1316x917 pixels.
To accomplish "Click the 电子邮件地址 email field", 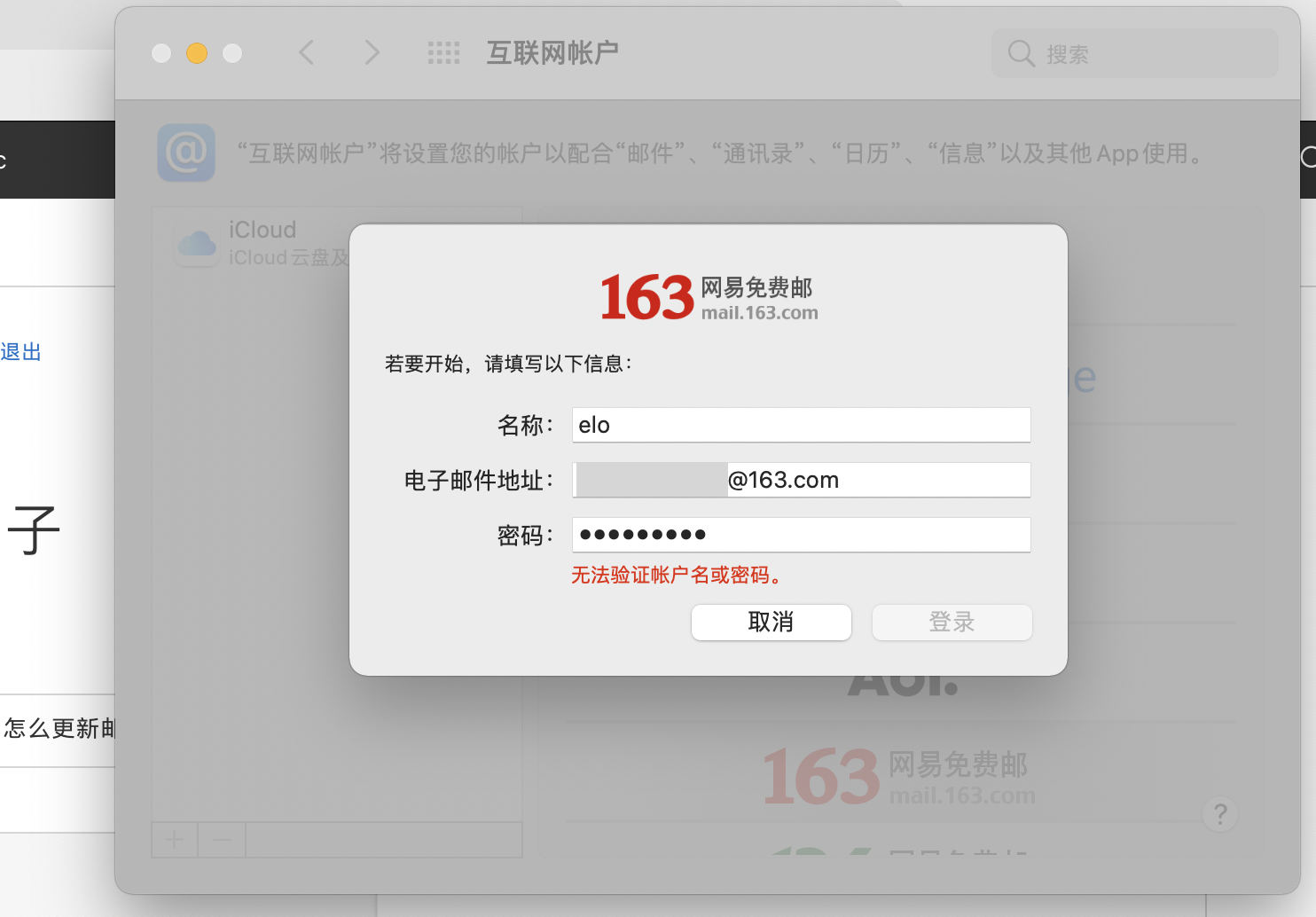I will (x=802, y=480).
